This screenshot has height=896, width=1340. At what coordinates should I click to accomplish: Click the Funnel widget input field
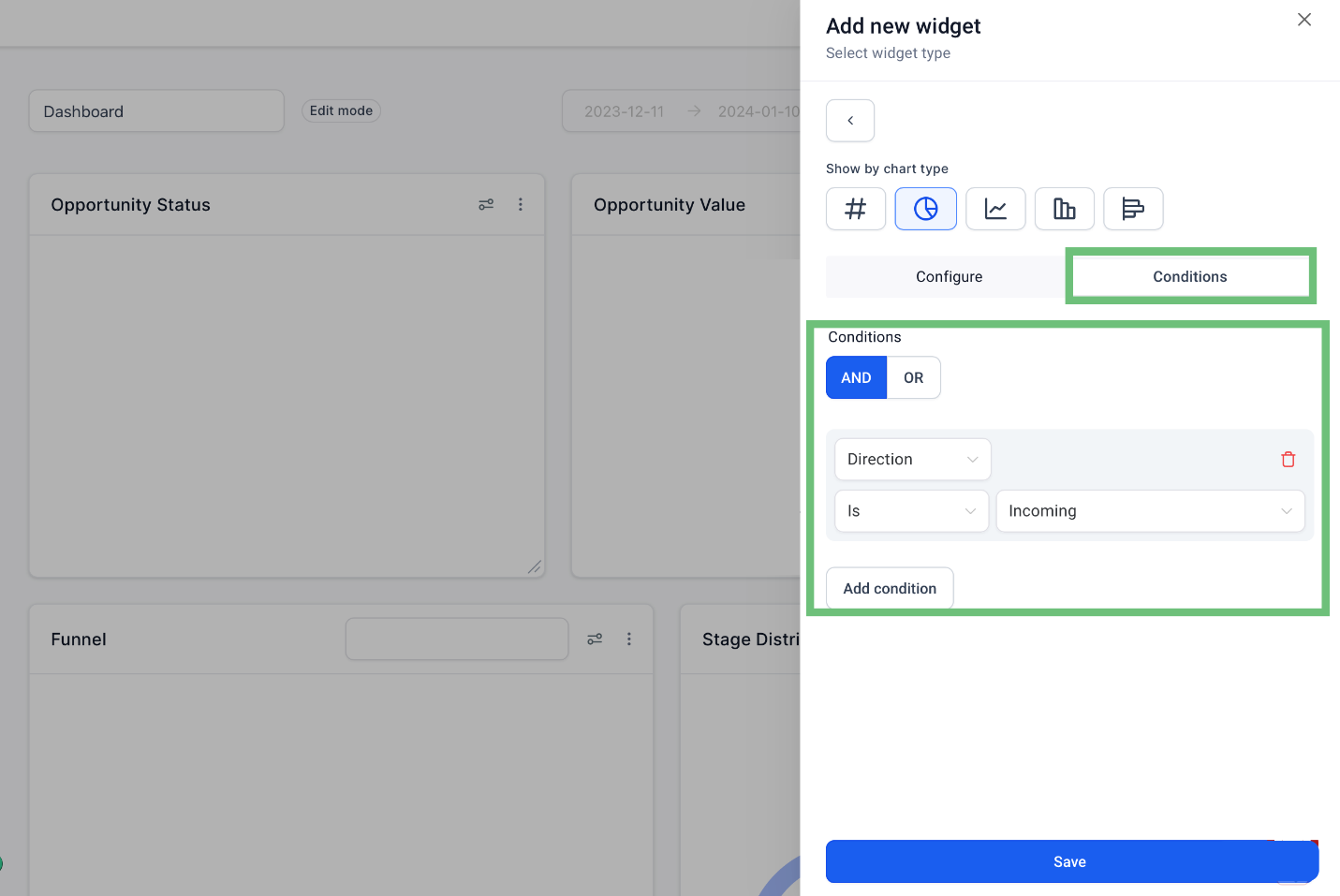[457, 639]
